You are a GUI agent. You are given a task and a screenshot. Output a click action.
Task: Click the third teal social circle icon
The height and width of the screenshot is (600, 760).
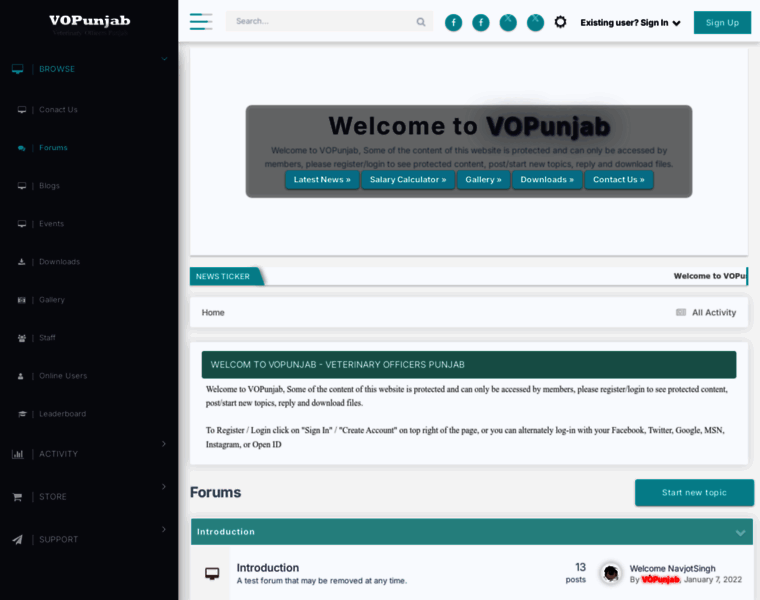coord(508,22)
